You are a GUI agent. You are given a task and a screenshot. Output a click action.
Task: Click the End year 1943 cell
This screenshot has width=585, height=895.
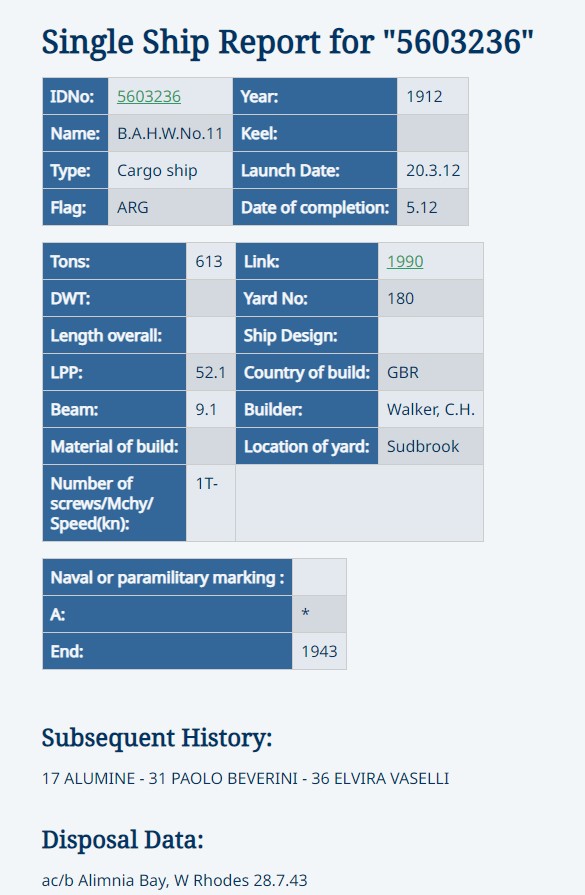click(x=319, y=651)
